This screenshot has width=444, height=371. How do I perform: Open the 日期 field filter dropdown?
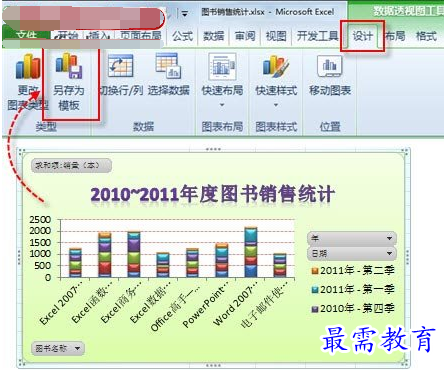[x=352, y=254]
